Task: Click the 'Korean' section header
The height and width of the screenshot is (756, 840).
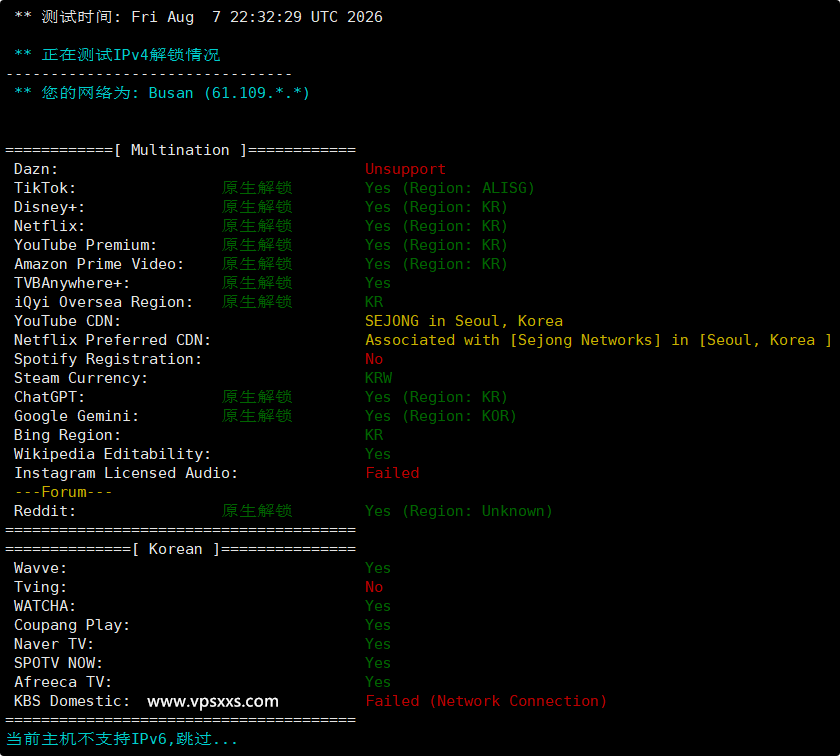Action: [175, 549]
